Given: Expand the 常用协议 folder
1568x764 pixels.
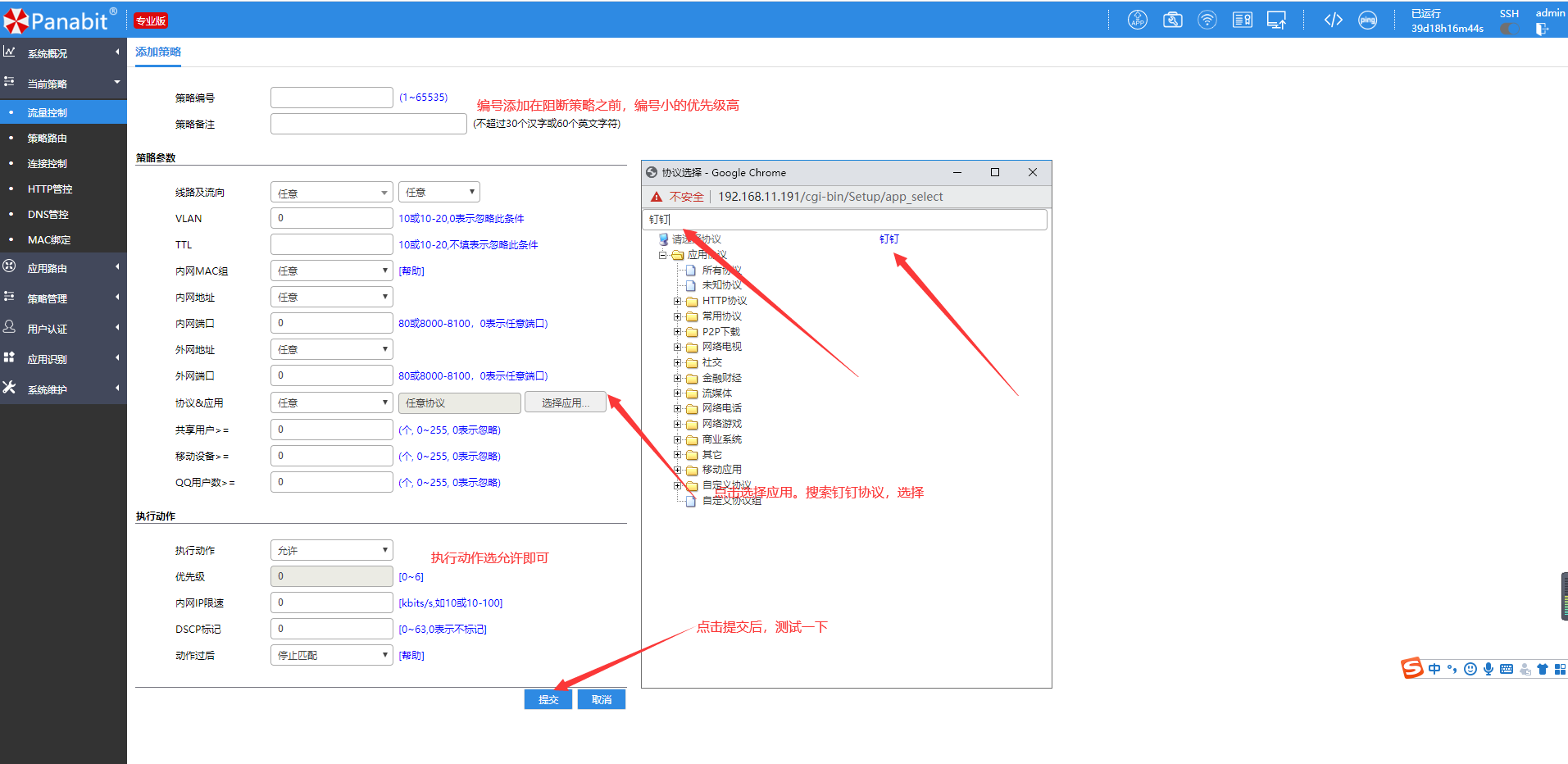Looking at the screenshot, I should click(678, 316).
